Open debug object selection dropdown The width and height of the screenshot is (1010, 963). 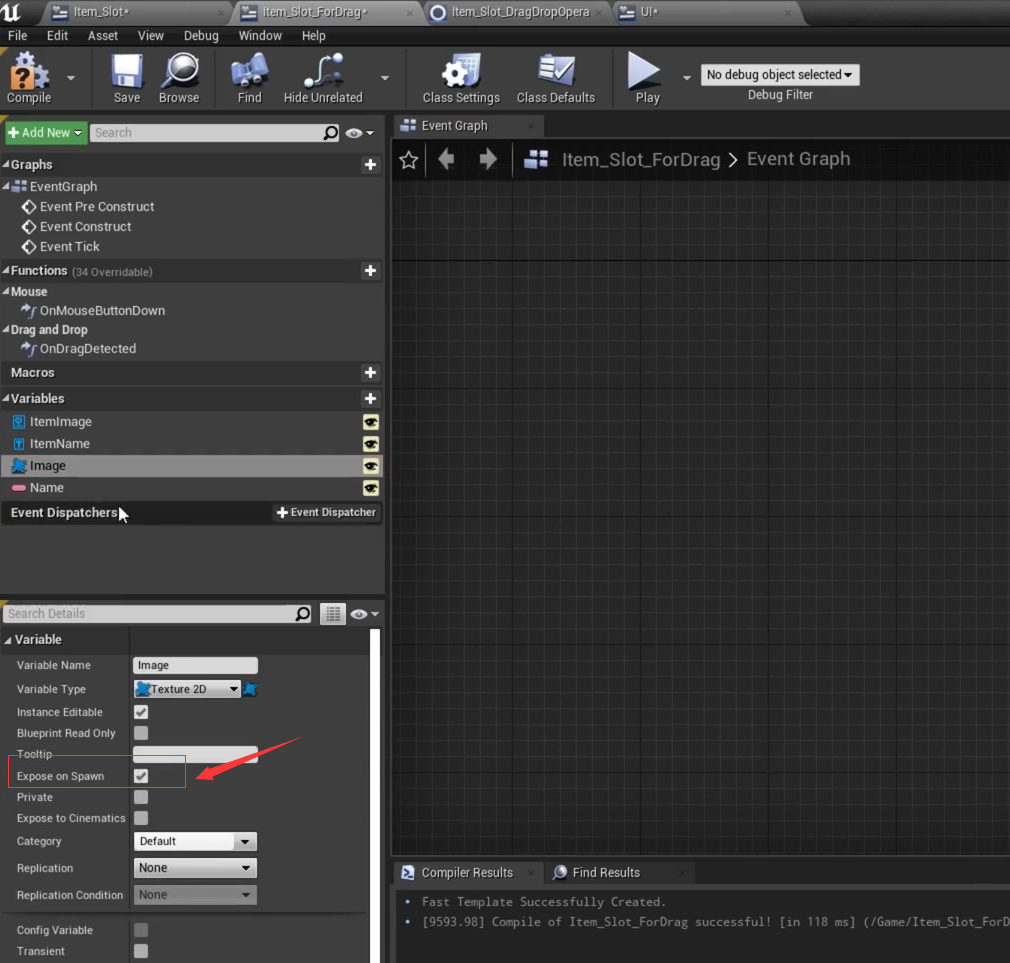[779, 75]
